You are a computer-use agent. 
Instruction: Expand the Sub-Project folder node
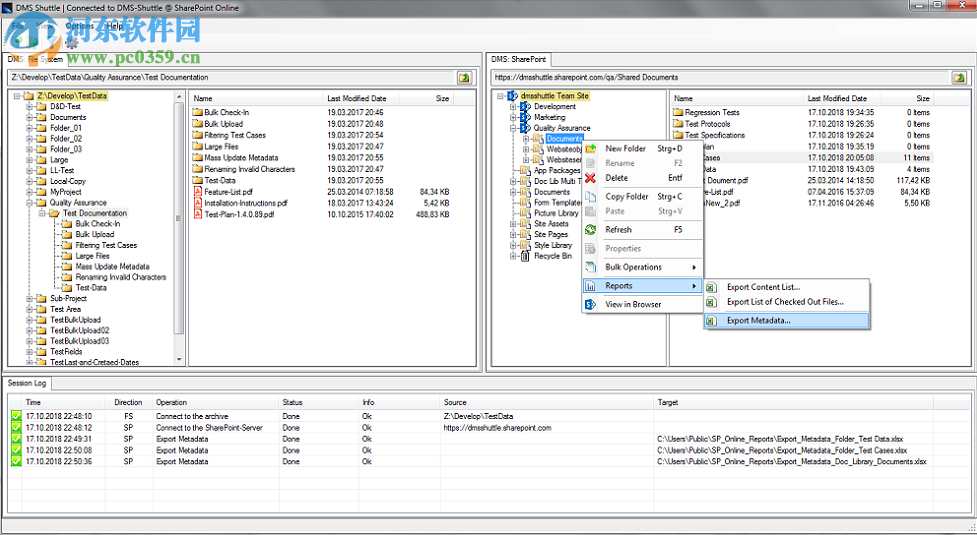click(x=29, y=298)
